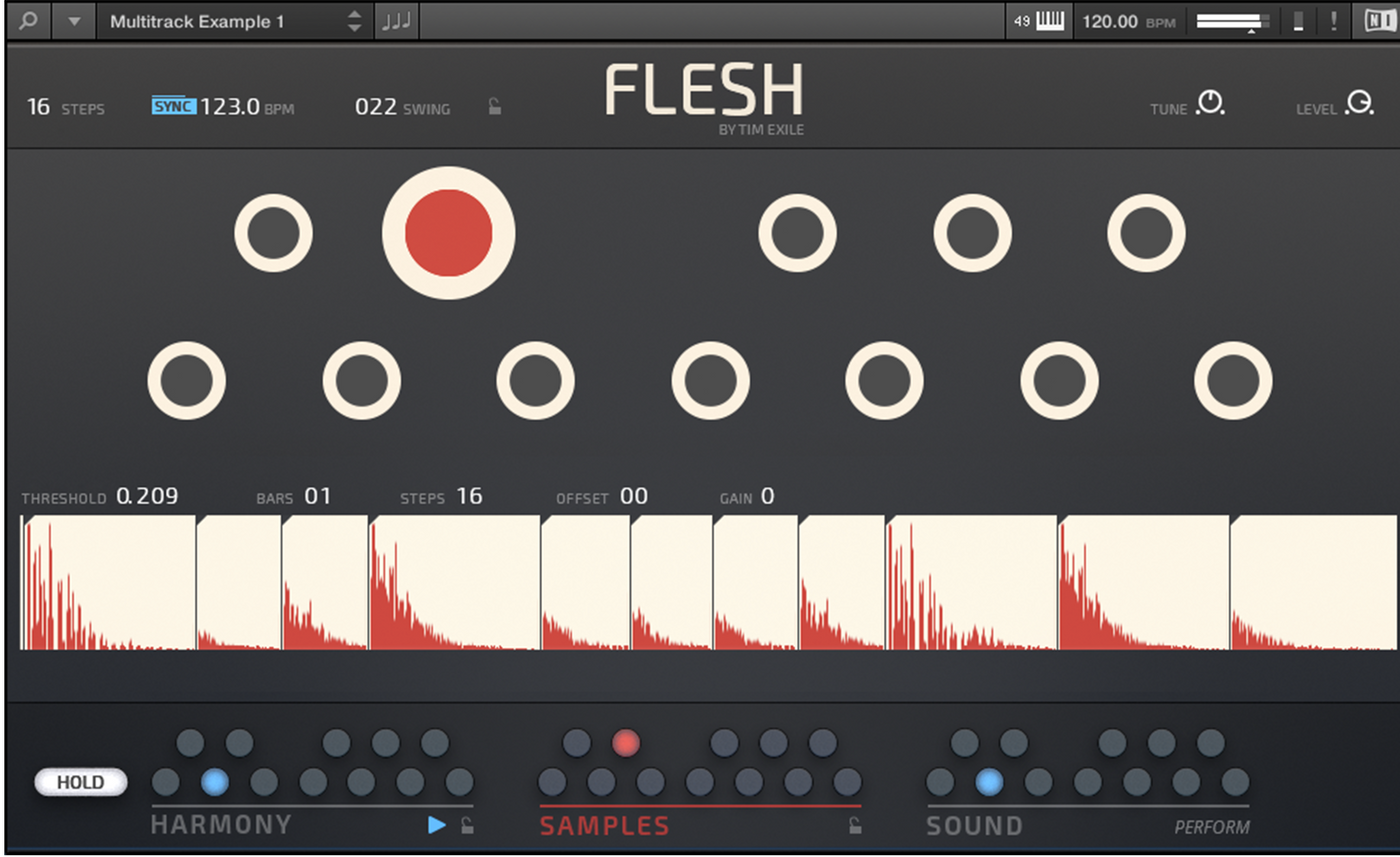The image size is (1400, 857).
Task: Switch to the HARMONY tab
Action: click(x=221, y=825)
